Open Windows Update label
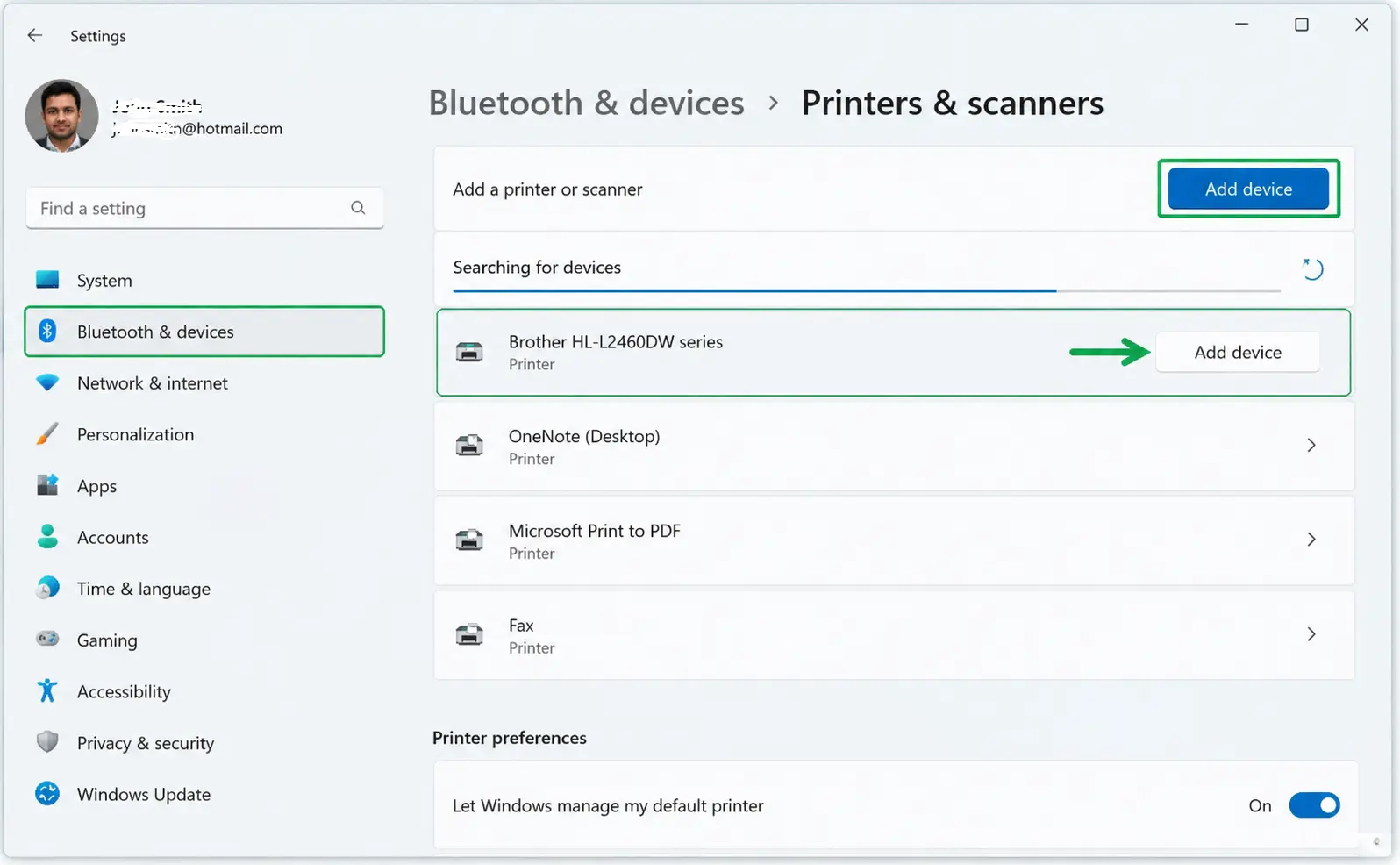 pos(144,794)
